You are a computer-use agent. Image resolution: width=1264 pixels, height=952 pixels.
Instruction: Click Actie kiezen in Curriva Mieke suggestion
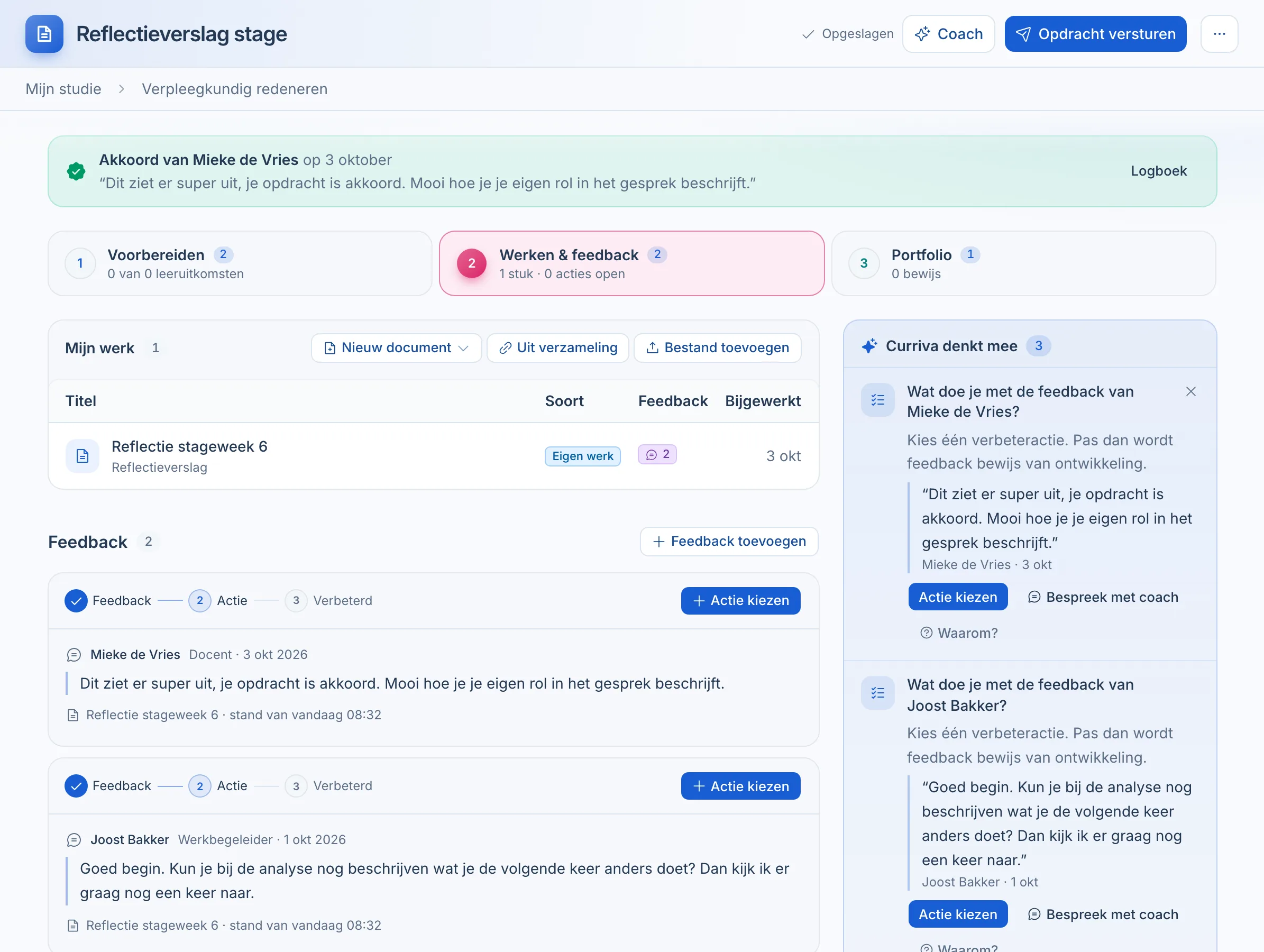[x=958, y=597]
